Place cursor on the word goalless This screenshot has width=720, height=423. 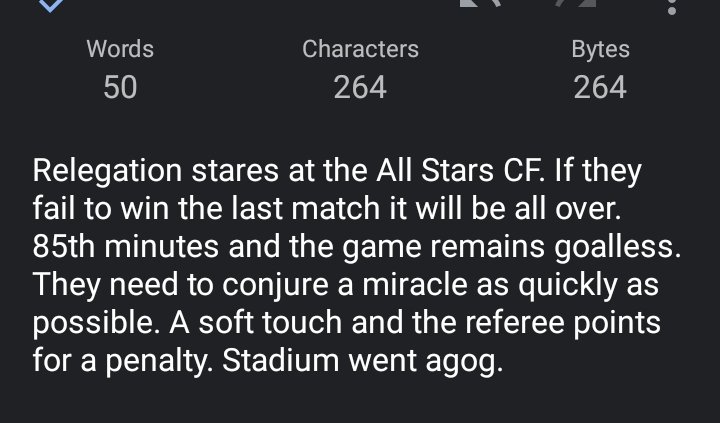click(617, 247)
